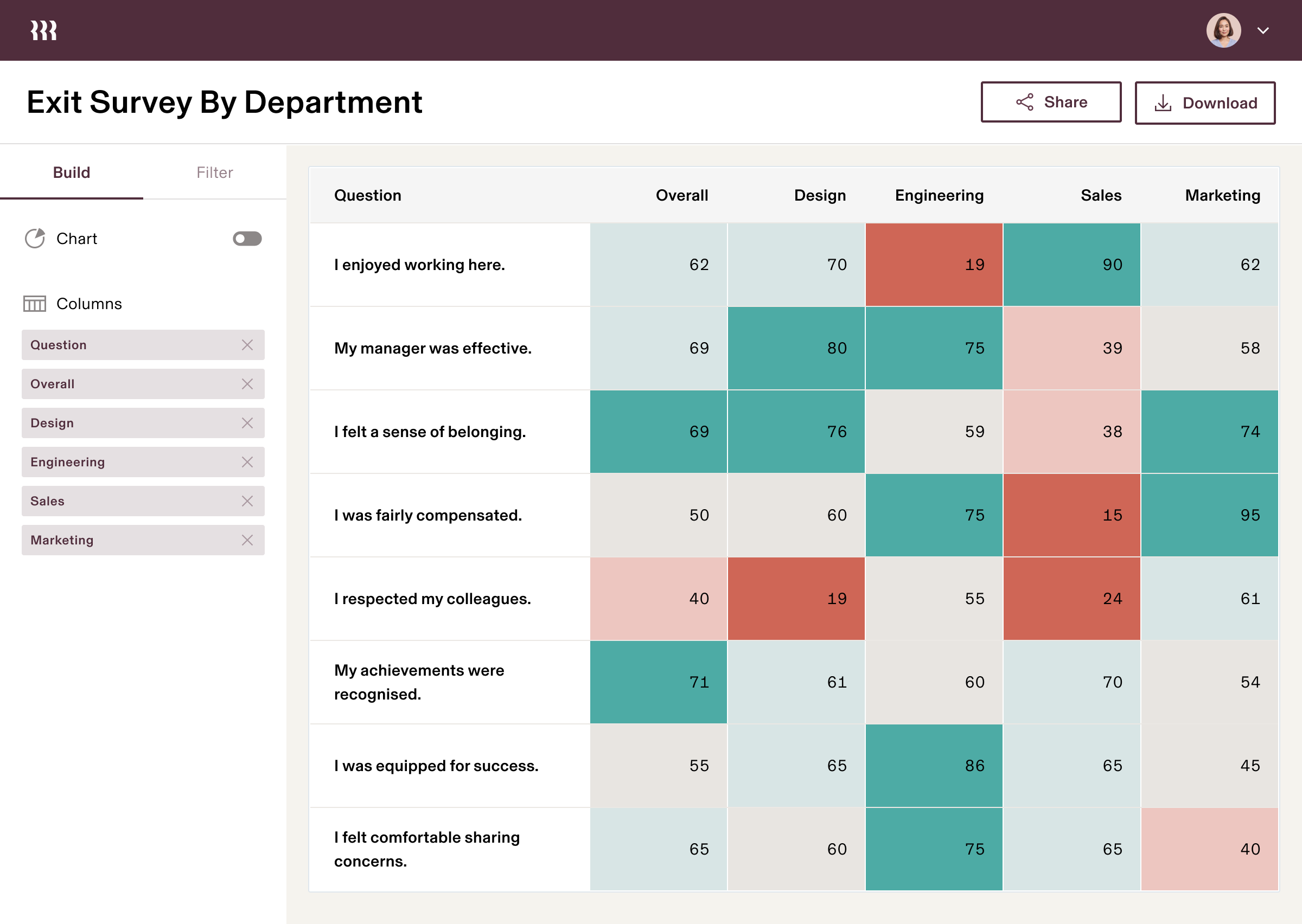This screenshot has height=924, width=1302.
Task: Click the download arrow icon
Action: coord(1163,102)
